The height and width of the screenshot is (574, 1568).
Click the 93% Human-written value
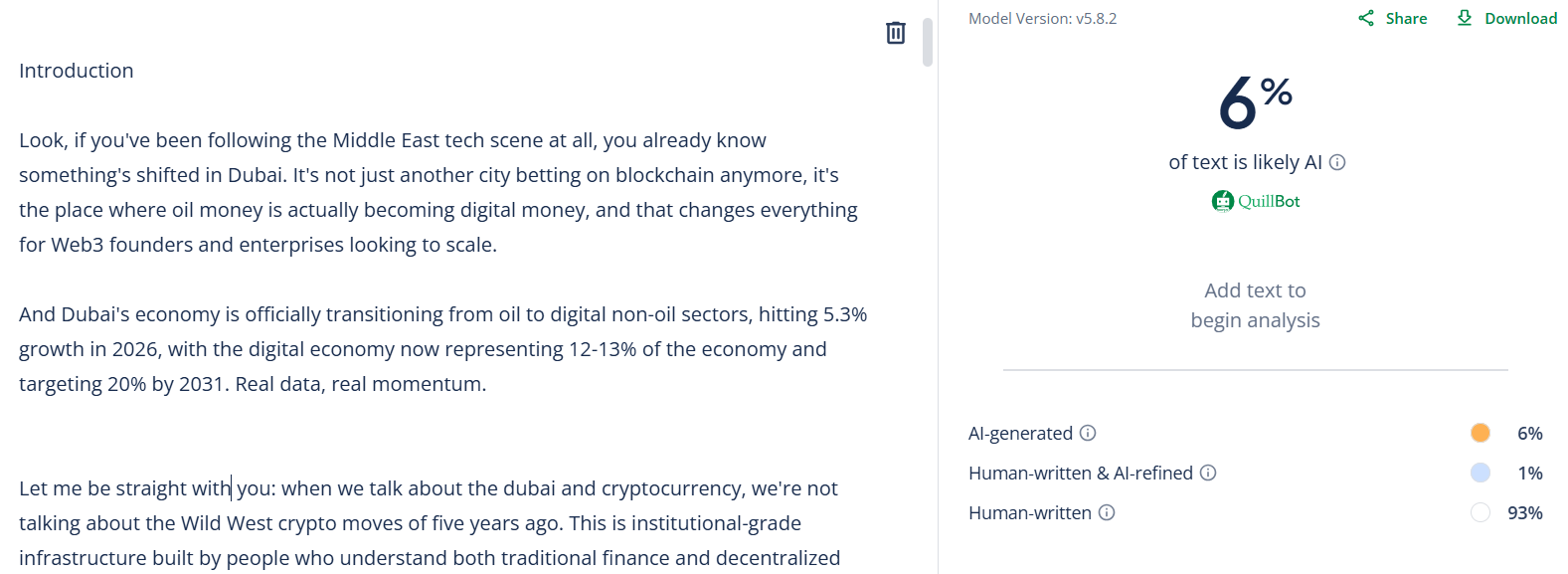click(1524, 512)
